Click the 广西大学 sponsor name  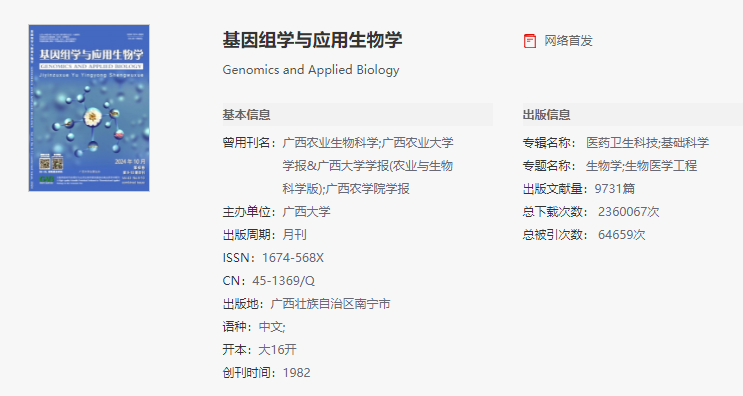pyautogui.click(x=307, y=212)
